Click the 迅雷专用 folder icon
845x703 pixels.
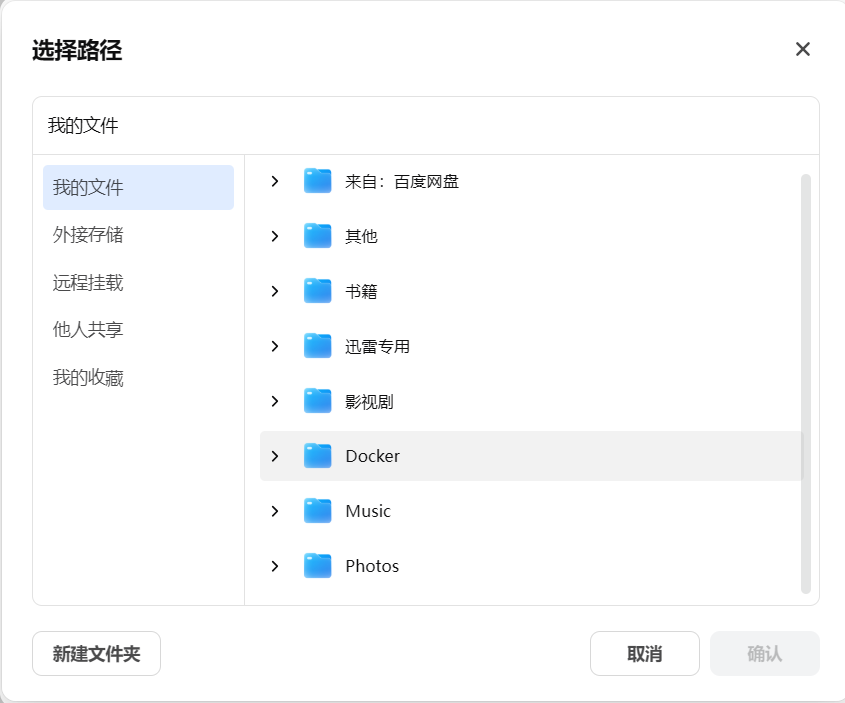(x=317, y=346)
